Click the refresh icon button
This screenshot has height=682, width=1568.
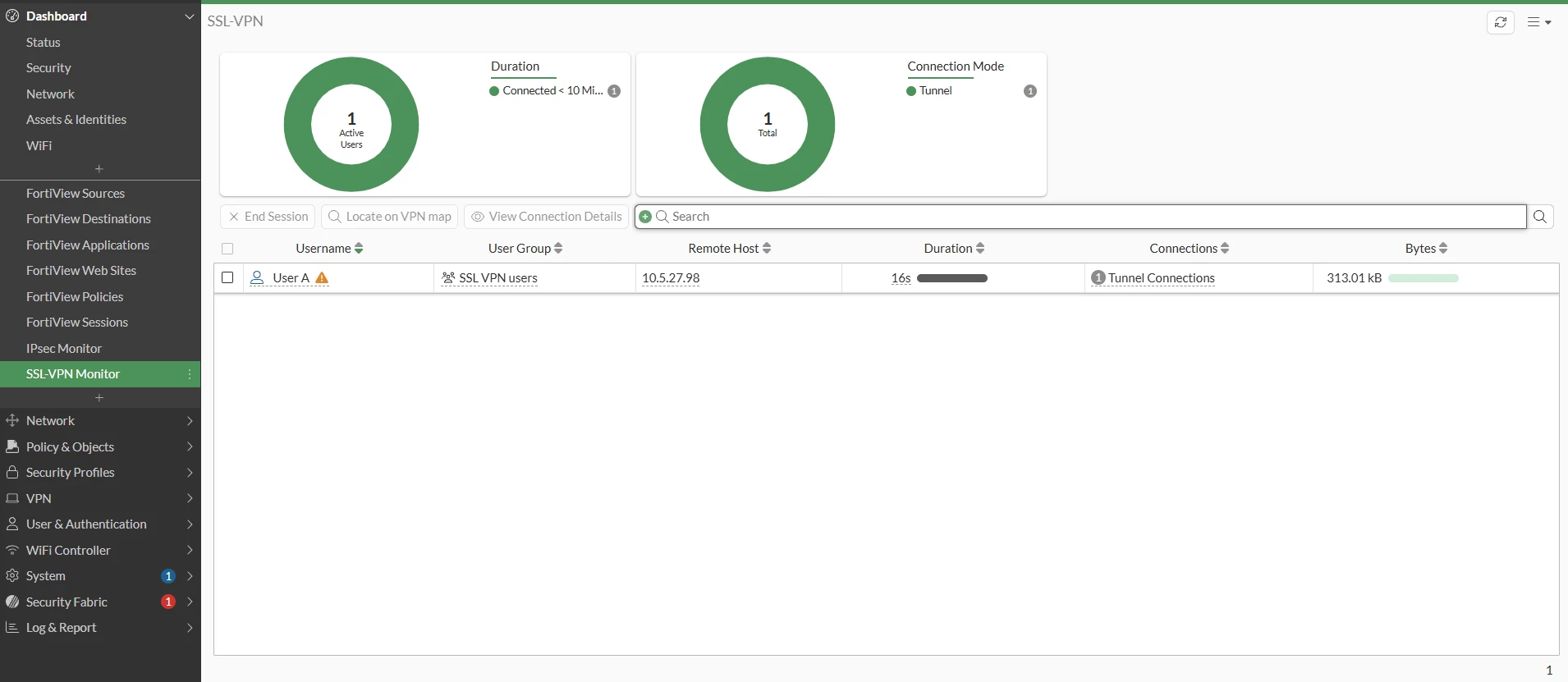(x=1500, y=22)
